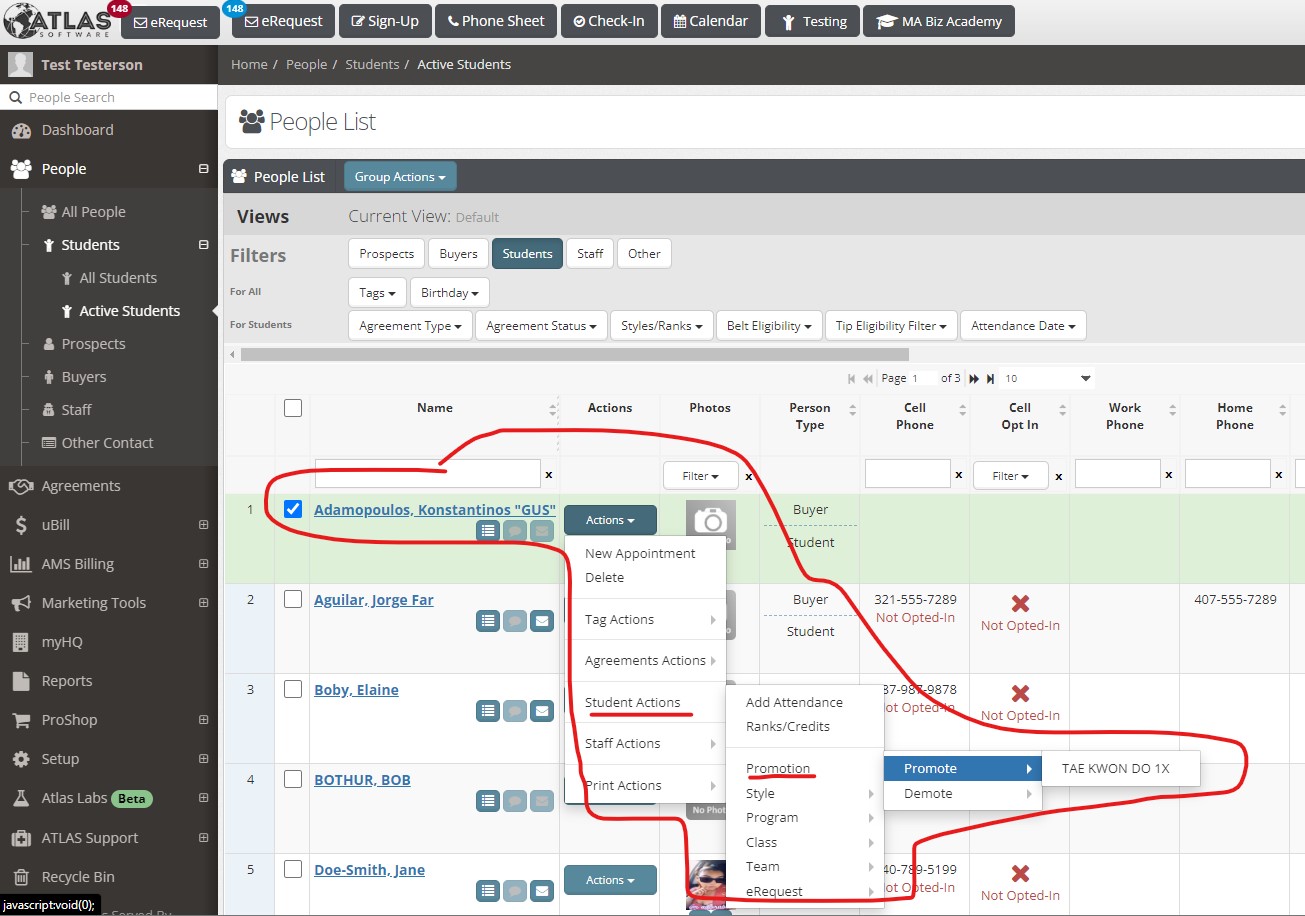Uncheck the Adamopoulos row checkbox
The image size is (1305, 916).
coord(292,509)
